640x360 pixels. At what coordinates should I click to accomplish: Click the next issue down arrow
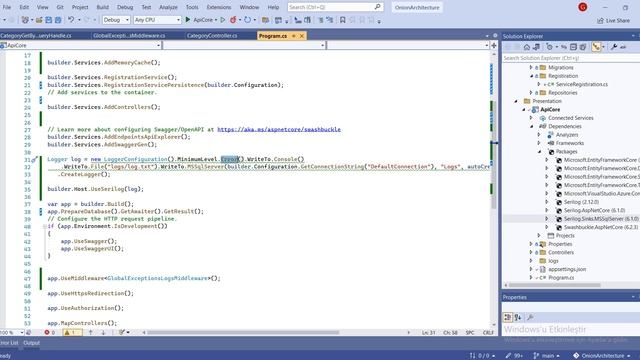pyautogui.click(x=103, y=333)
